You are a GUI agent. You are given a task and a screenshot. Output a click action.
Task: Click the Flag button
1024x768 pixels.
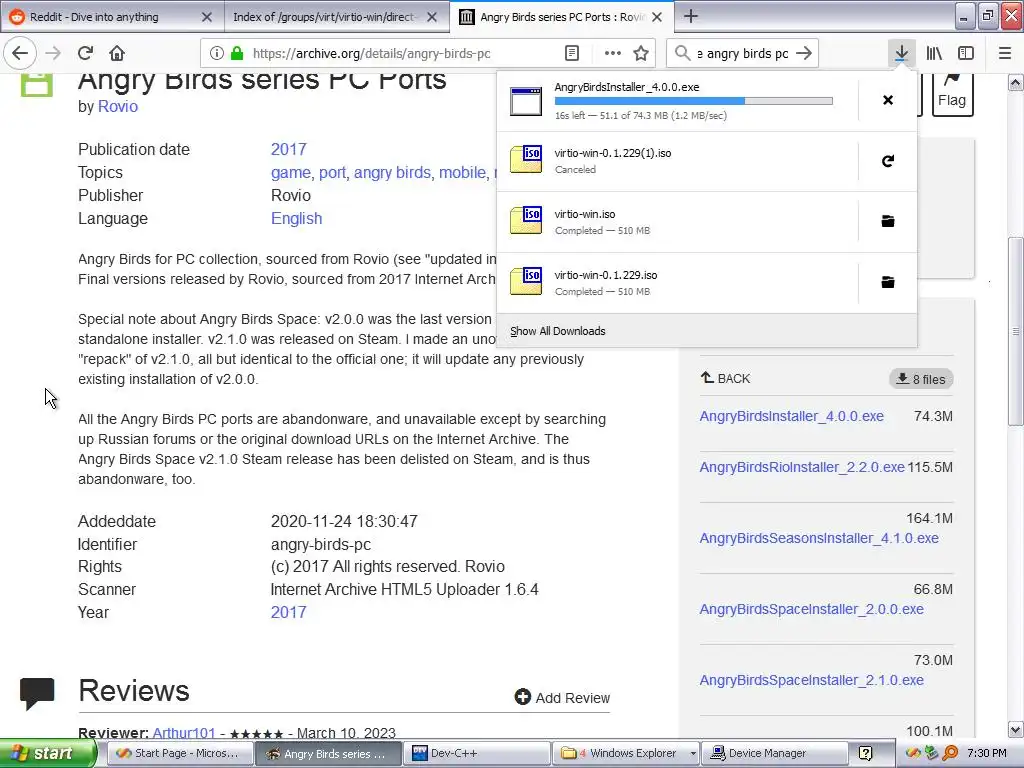tap(952, 94)
